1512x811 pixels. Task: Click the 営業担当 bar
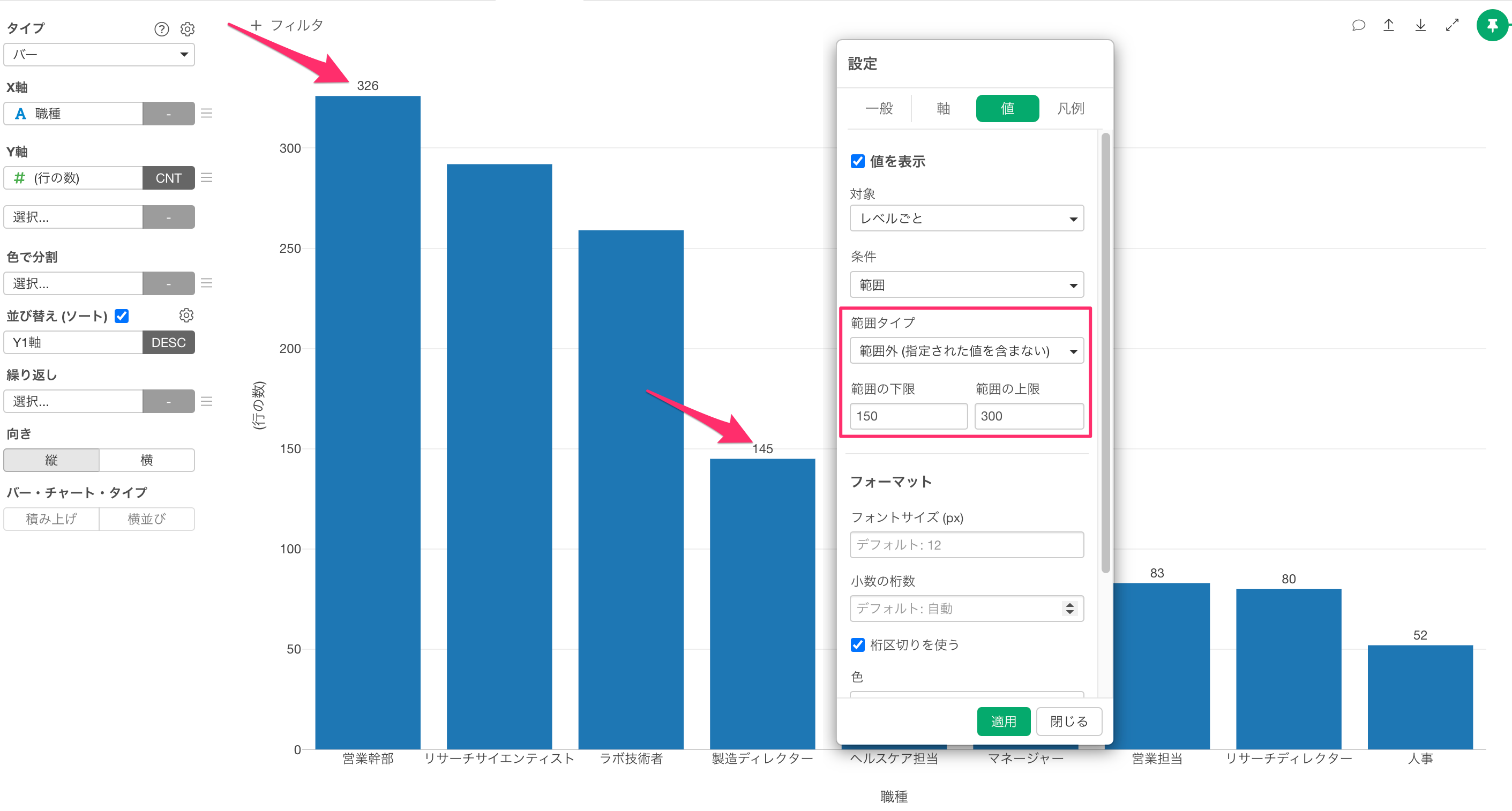point(1161,666)
